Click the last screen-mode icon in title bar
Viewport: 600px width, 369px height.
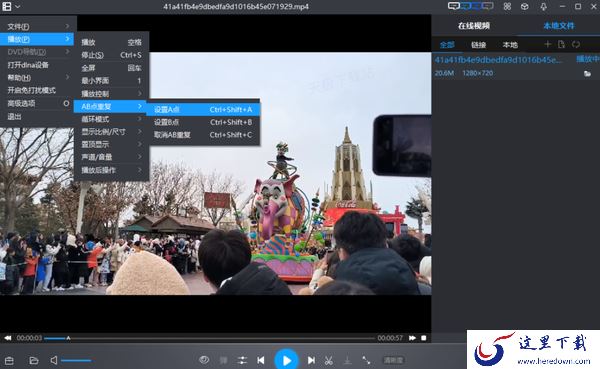488,6
